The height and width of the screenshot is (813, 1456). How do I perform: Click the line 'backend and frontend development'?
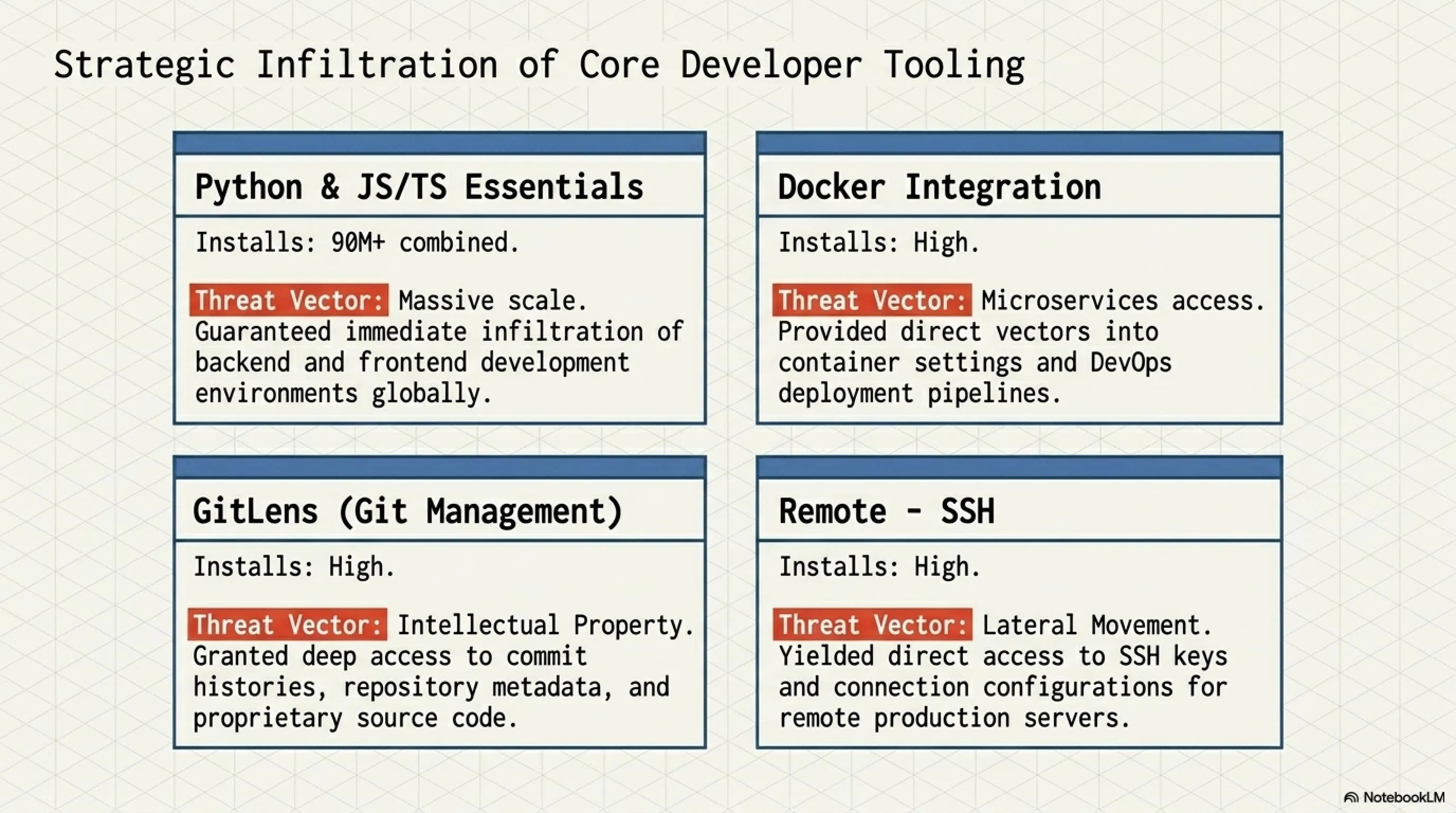point(412,363)
